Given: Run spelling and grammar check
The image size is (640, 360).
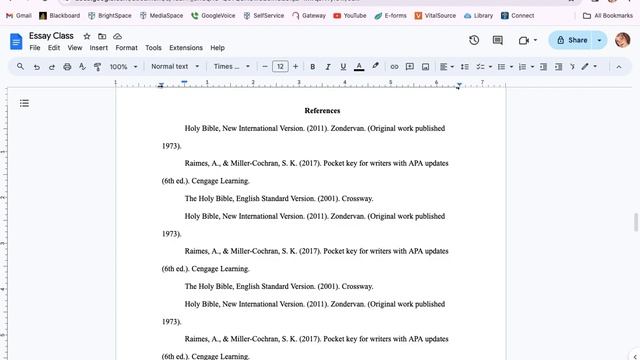Looking at the screenshot, I should tap(82, 67).
